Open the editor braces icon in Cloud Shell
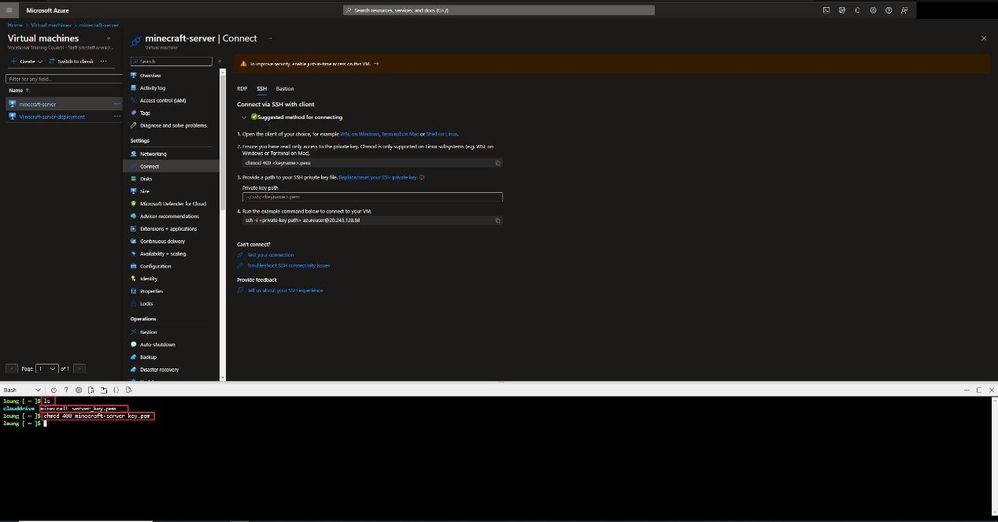The width and height of the screenshot is (998, 522). [116, 390]
